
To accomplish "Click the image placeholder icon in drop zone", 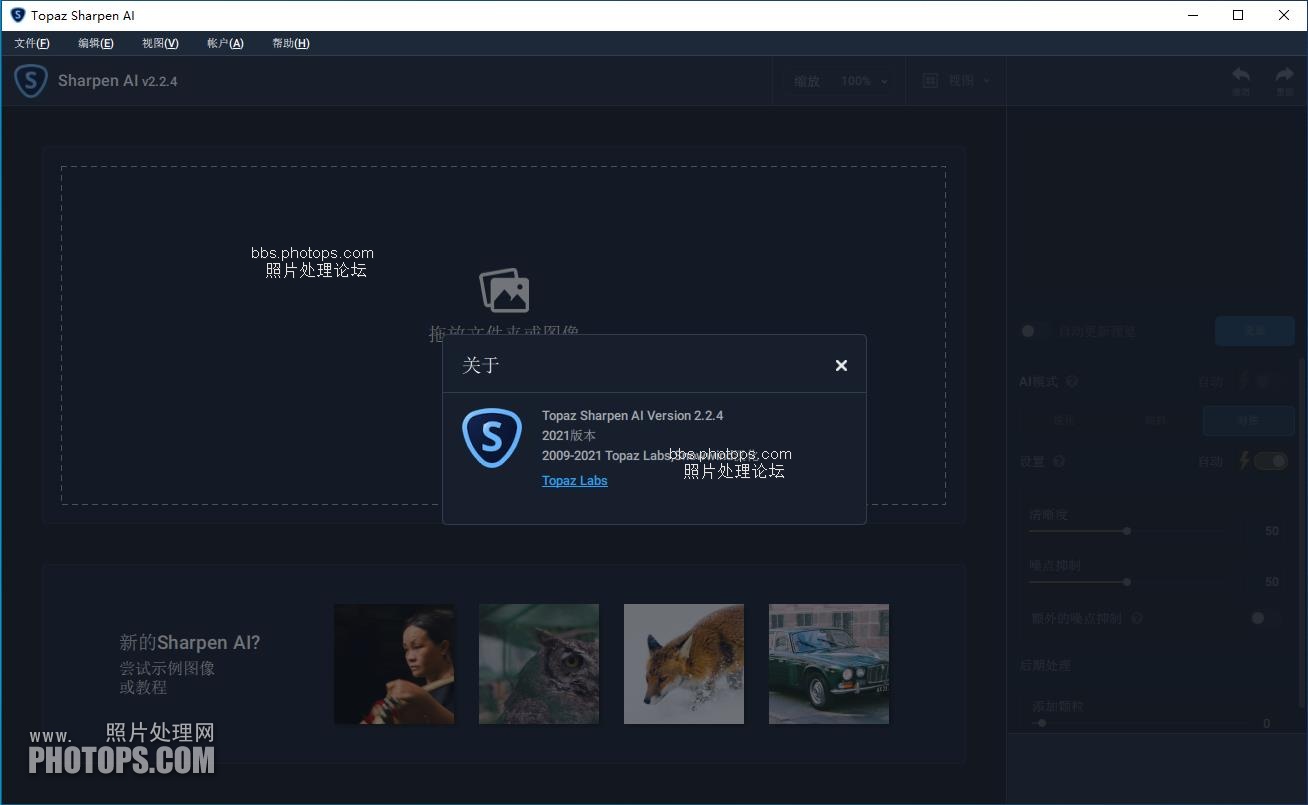I will [504, 291].
